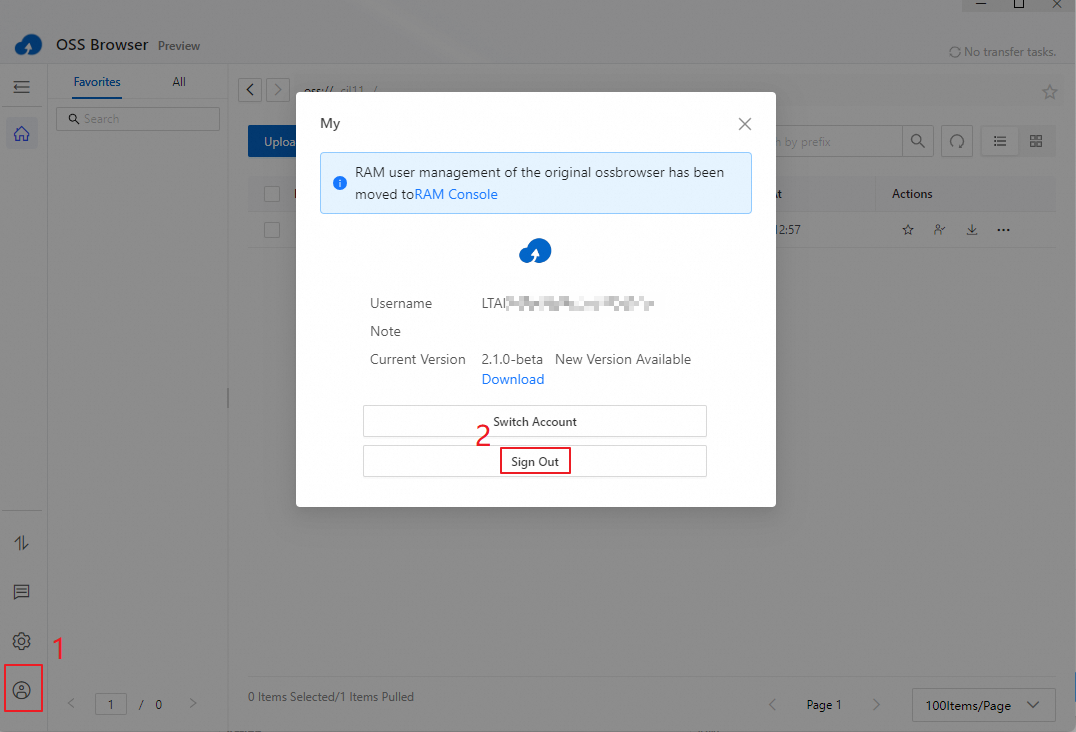Tick the first file row checkbox

[x=272, y=230]
